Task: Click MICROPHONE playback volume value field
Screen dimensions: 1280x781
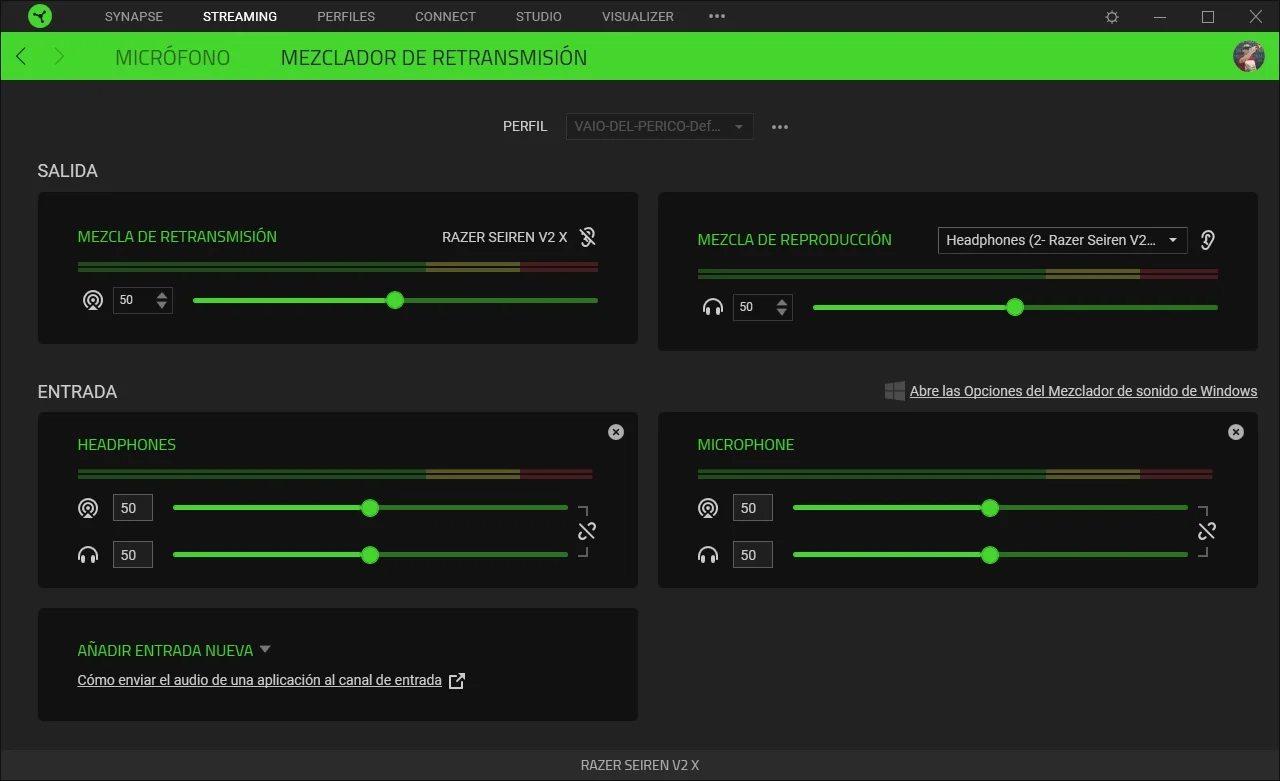Action: (x=753, y=555)
